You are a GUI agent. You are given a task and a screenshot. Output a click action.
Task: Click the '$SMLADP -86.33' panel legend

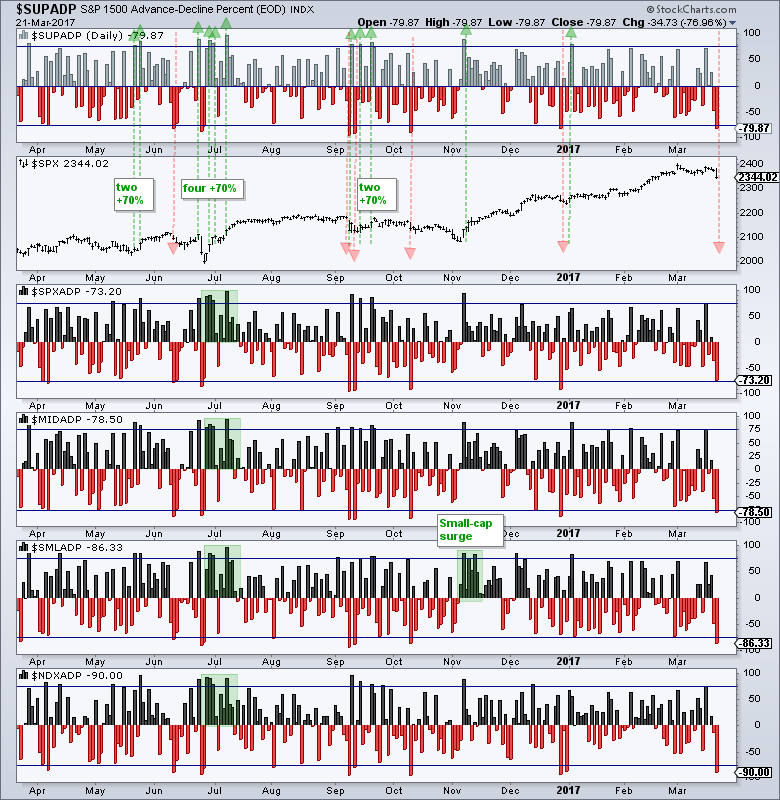pyautogui.click(x=77, y=548)
